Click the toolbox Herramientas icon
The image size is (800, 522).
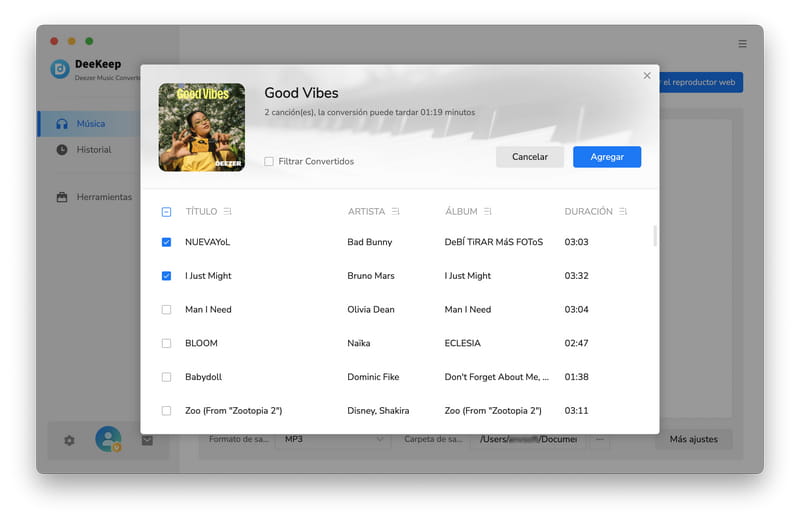click(x=62, y=197)
